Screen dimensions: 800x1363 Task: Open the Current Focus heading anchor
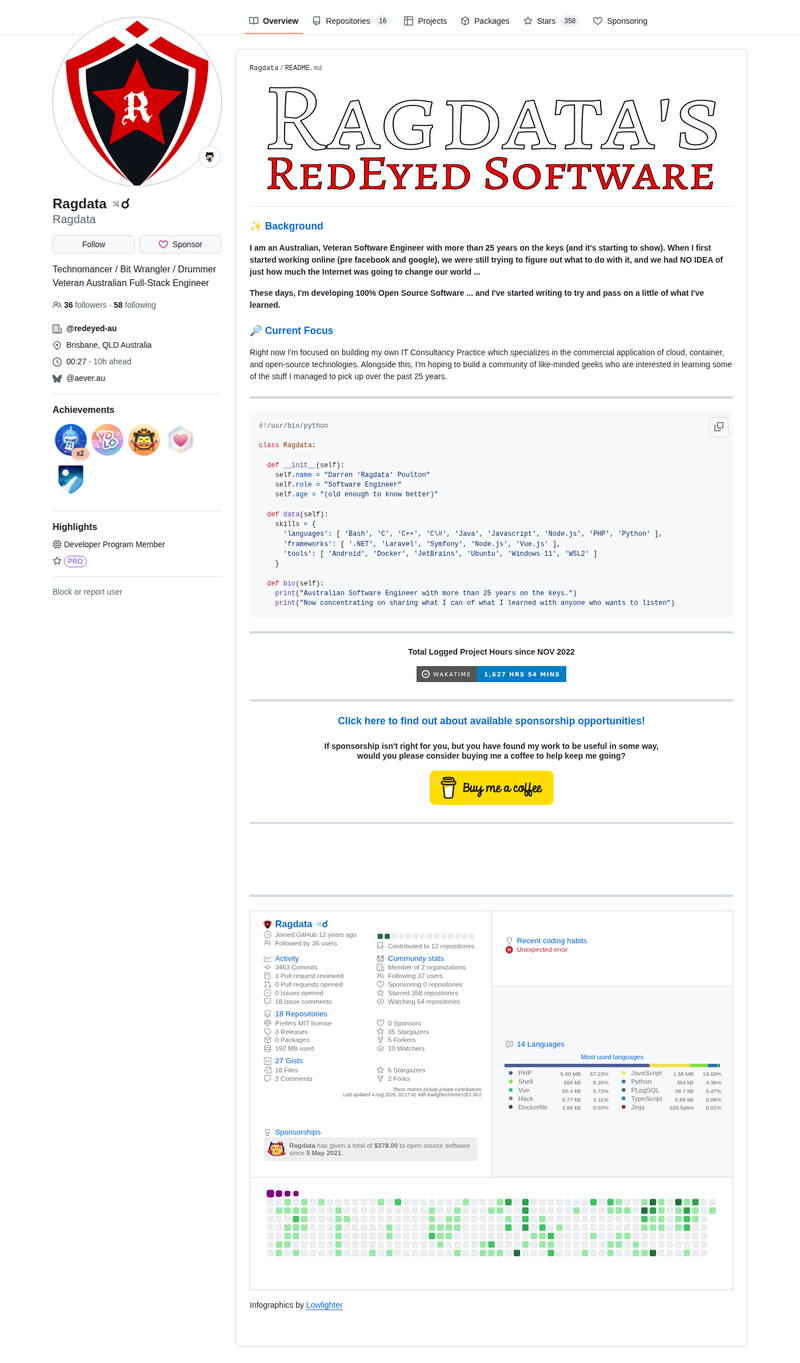click(x=299, y=331)
